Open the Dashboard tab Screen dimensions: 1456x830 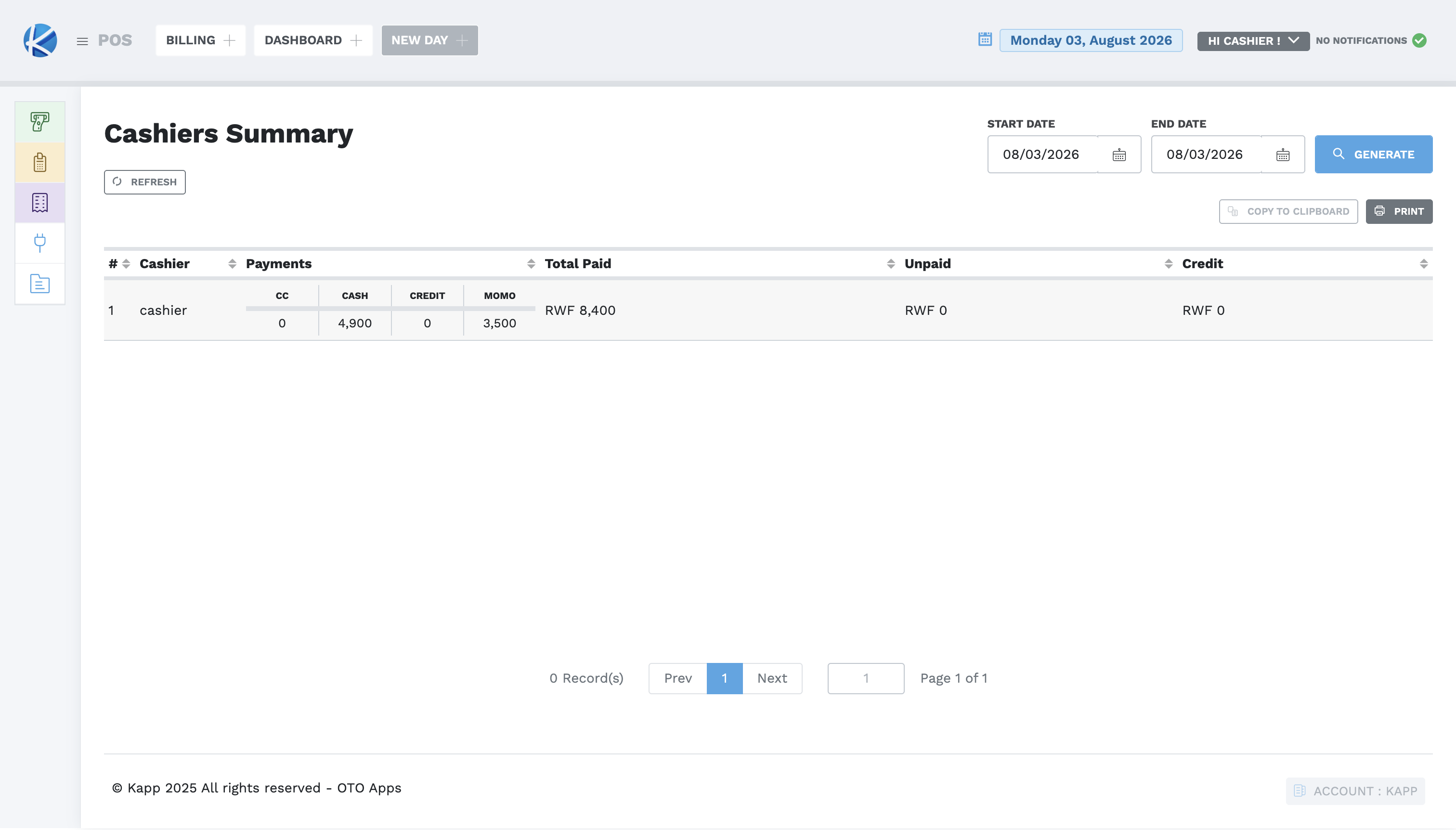click(x=313, y=40)
